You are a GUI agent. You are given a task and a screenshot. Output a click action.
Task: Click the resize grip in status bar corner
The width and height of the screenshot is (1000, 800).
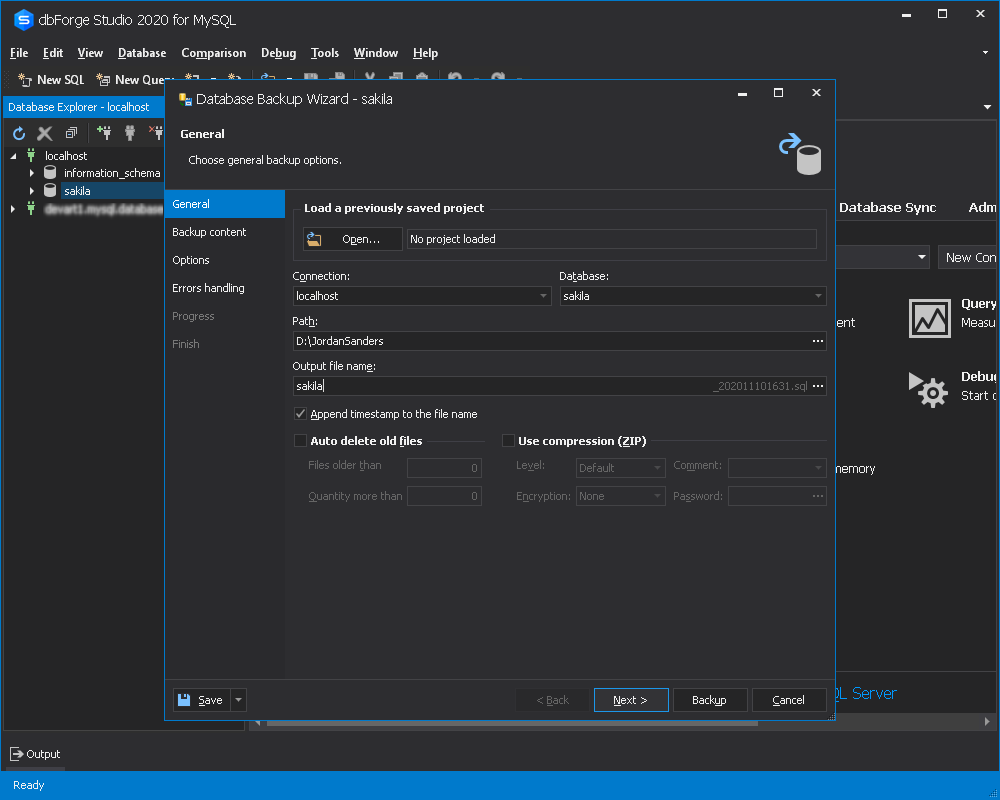pyautogui.click(x=992, y=792)
